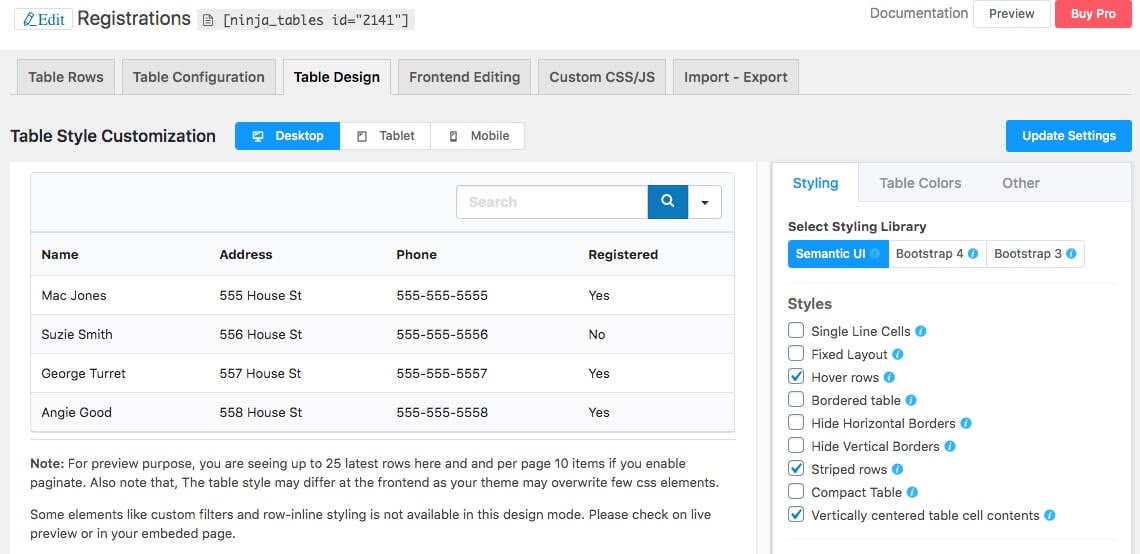This screenshot has width=1140, height=554.
Task: Open search filter dropdown caret
Action: (705, 202)
